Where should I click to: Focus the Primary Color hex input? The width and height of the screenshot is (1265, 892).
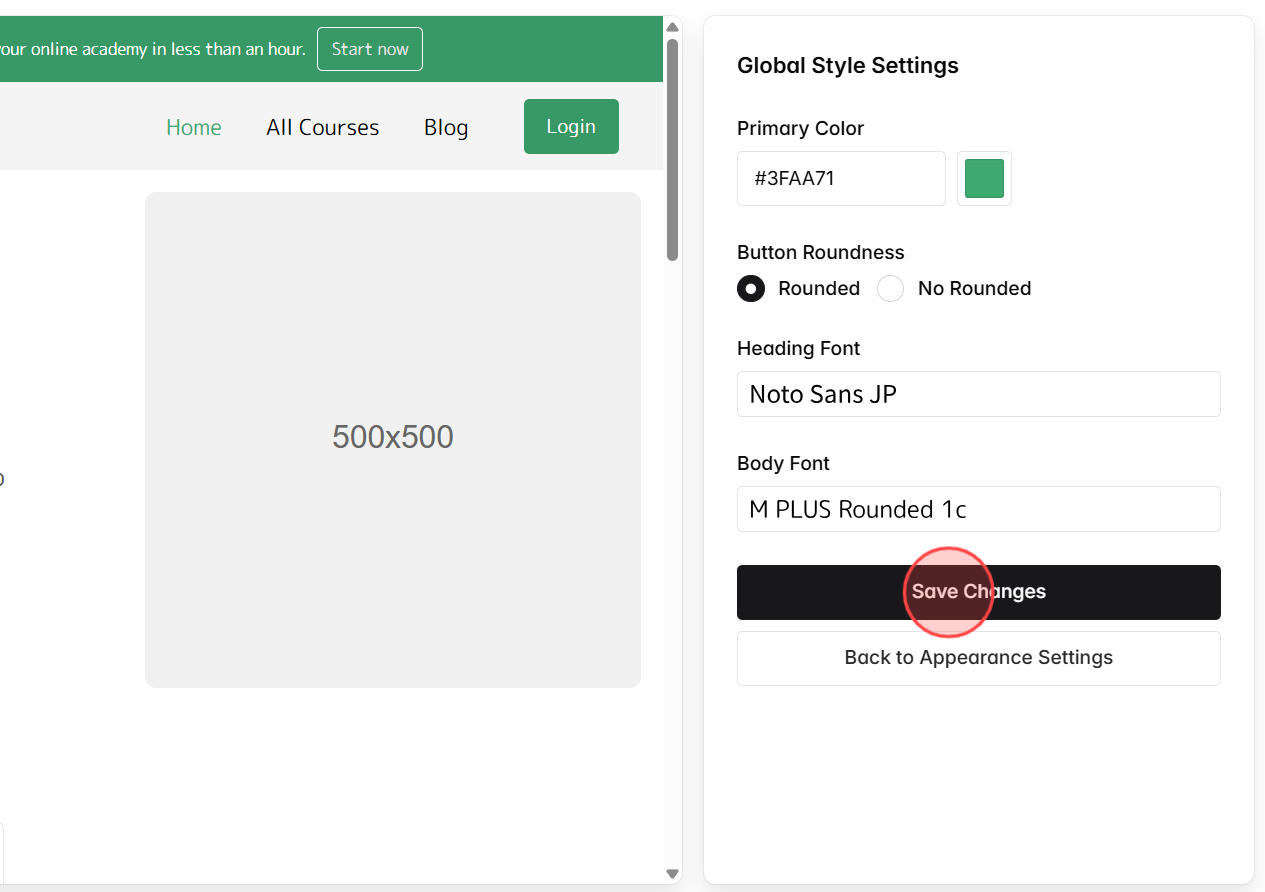[x=840, y=178]
